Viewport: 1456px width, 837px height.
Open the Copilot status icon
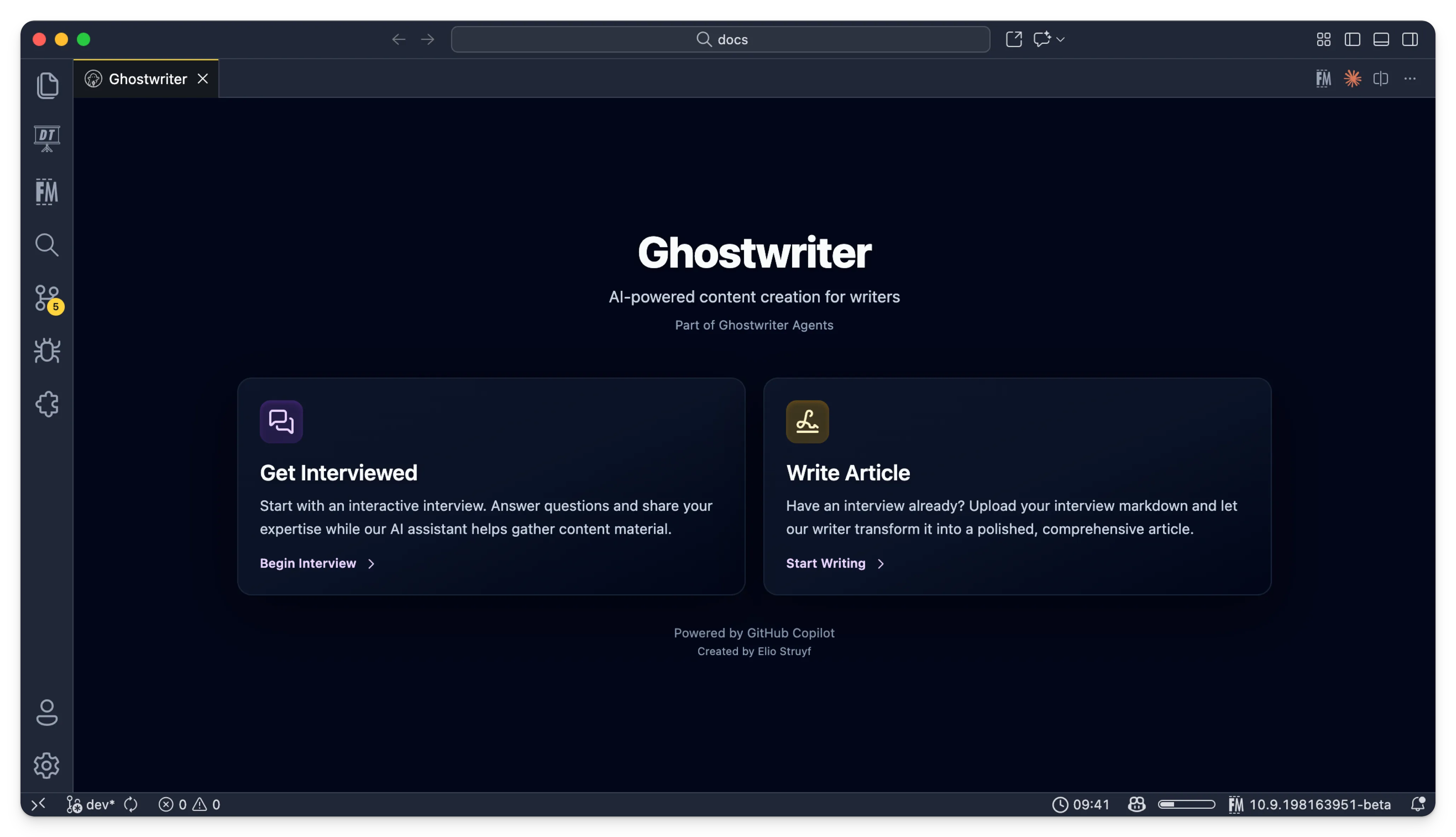click(1137, 804)
